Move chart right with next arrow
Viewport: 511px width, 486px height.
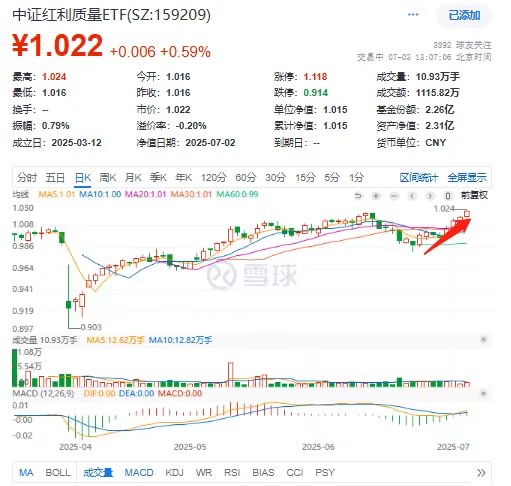(430, 196)
